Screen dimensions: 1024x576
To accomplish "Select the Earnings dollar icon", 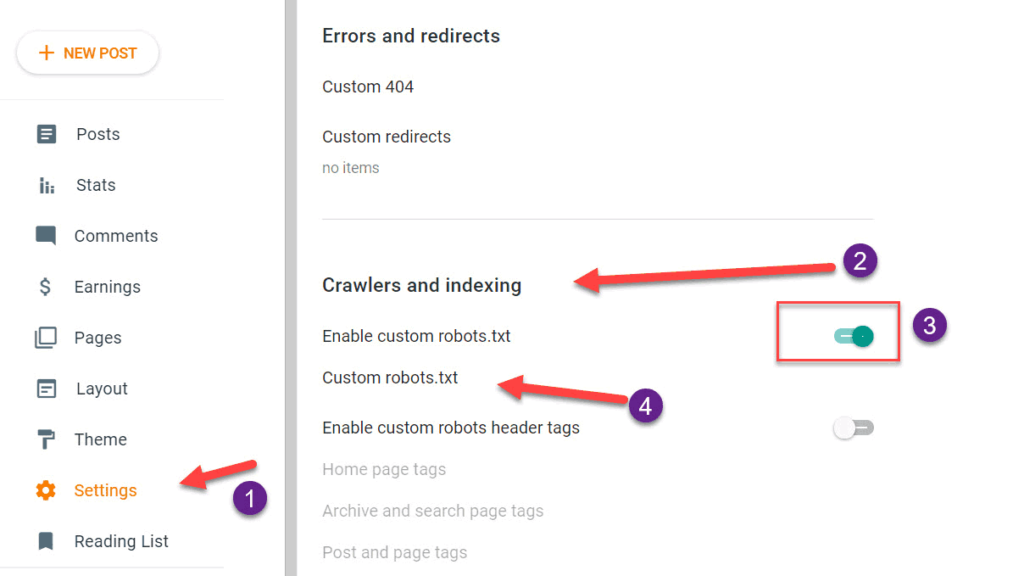I will [x=45, y=287].
